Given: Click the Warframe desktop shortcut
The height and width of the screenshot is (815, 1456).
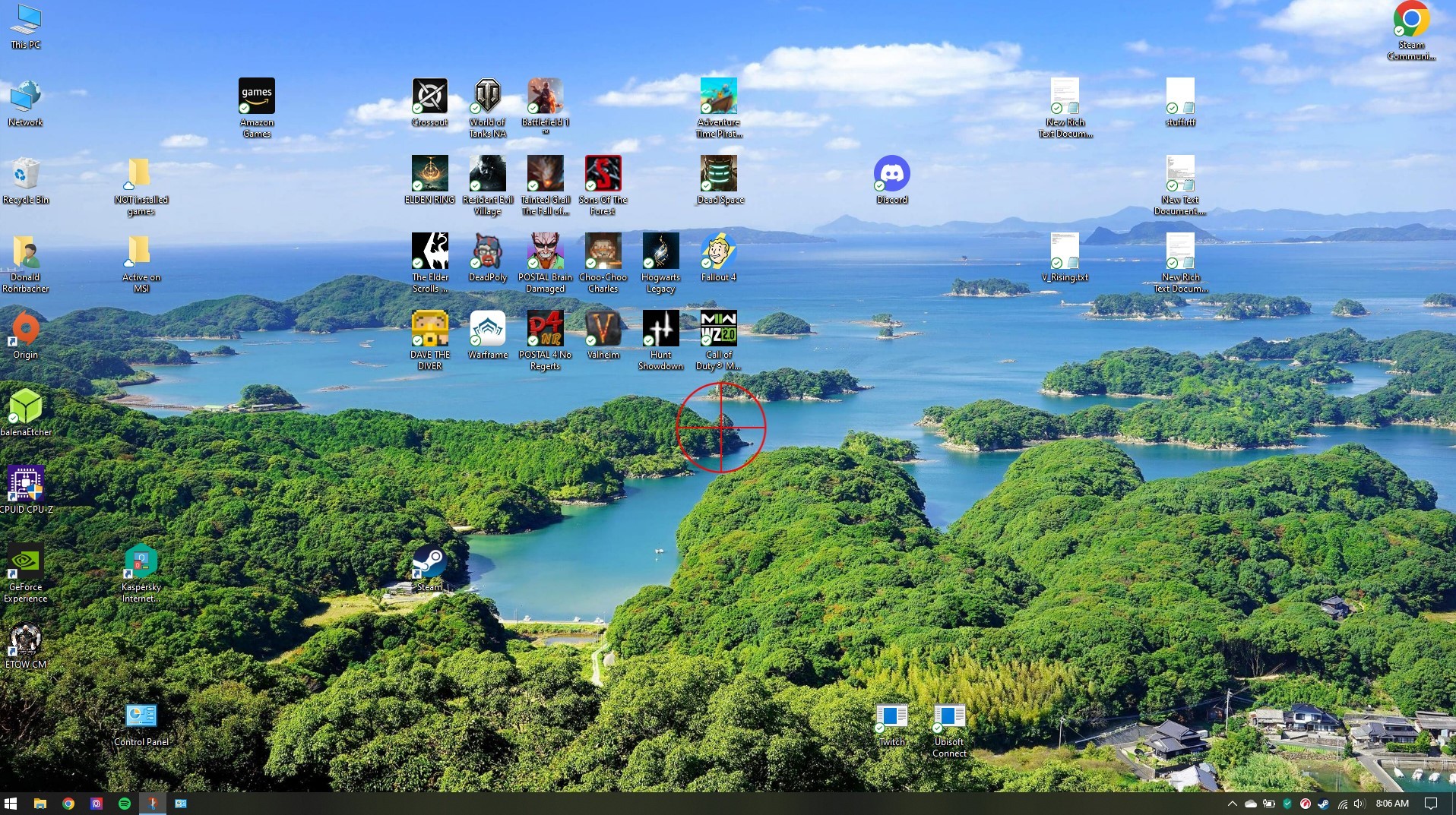Looking at the screenshot, I should pos(487,329).
